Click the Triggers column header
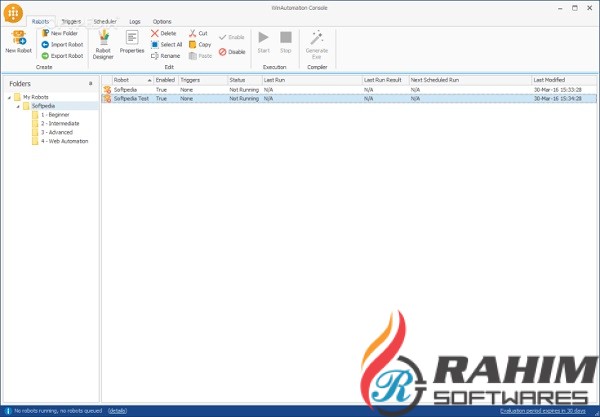 (x=203, y=80)
